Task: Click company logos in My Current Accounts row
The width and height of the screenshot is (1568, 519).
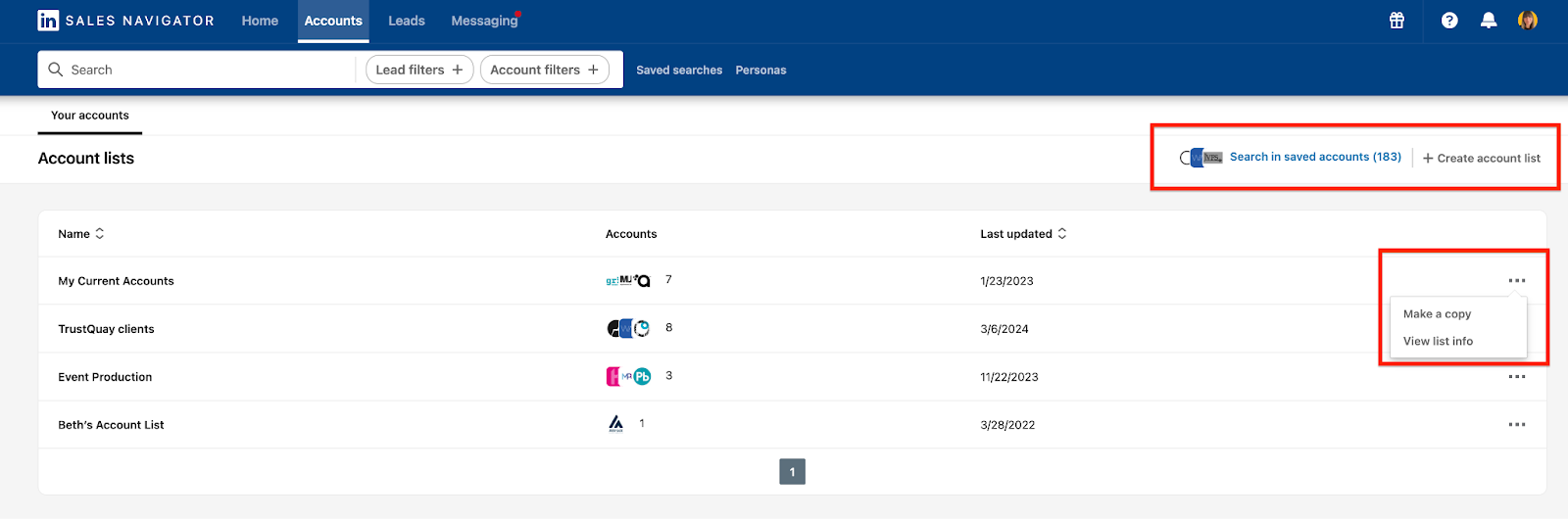Action: coord(628,281)
